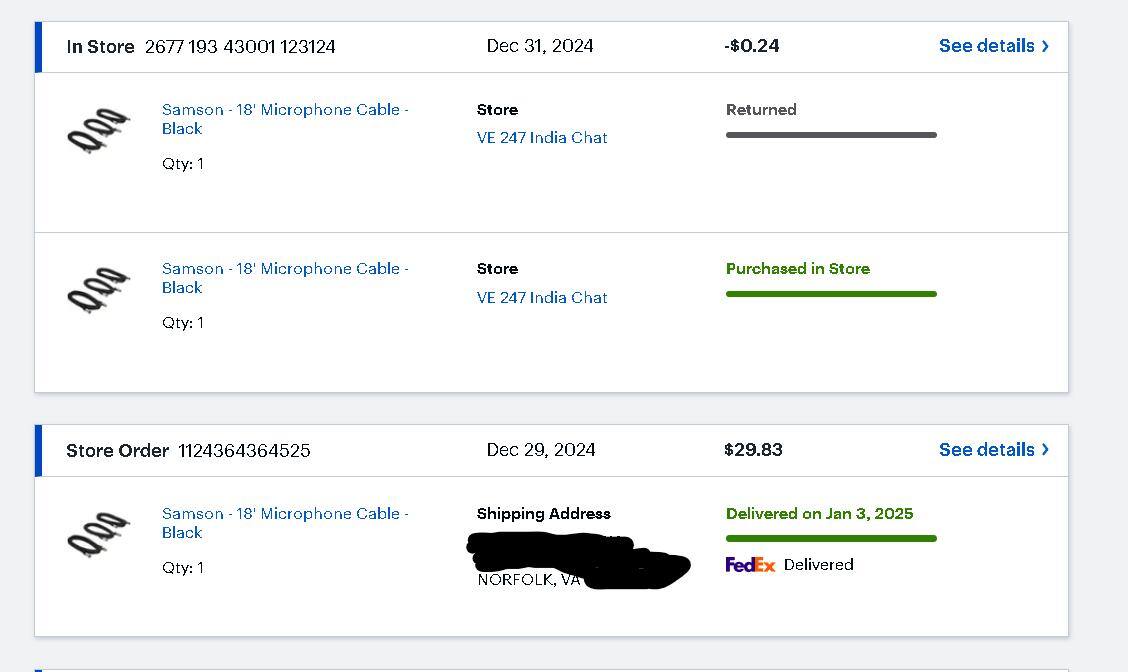Open cable thumbnail in Purchased in Store row
This screenshot has width=1128, height=672.
coord(98,290)
